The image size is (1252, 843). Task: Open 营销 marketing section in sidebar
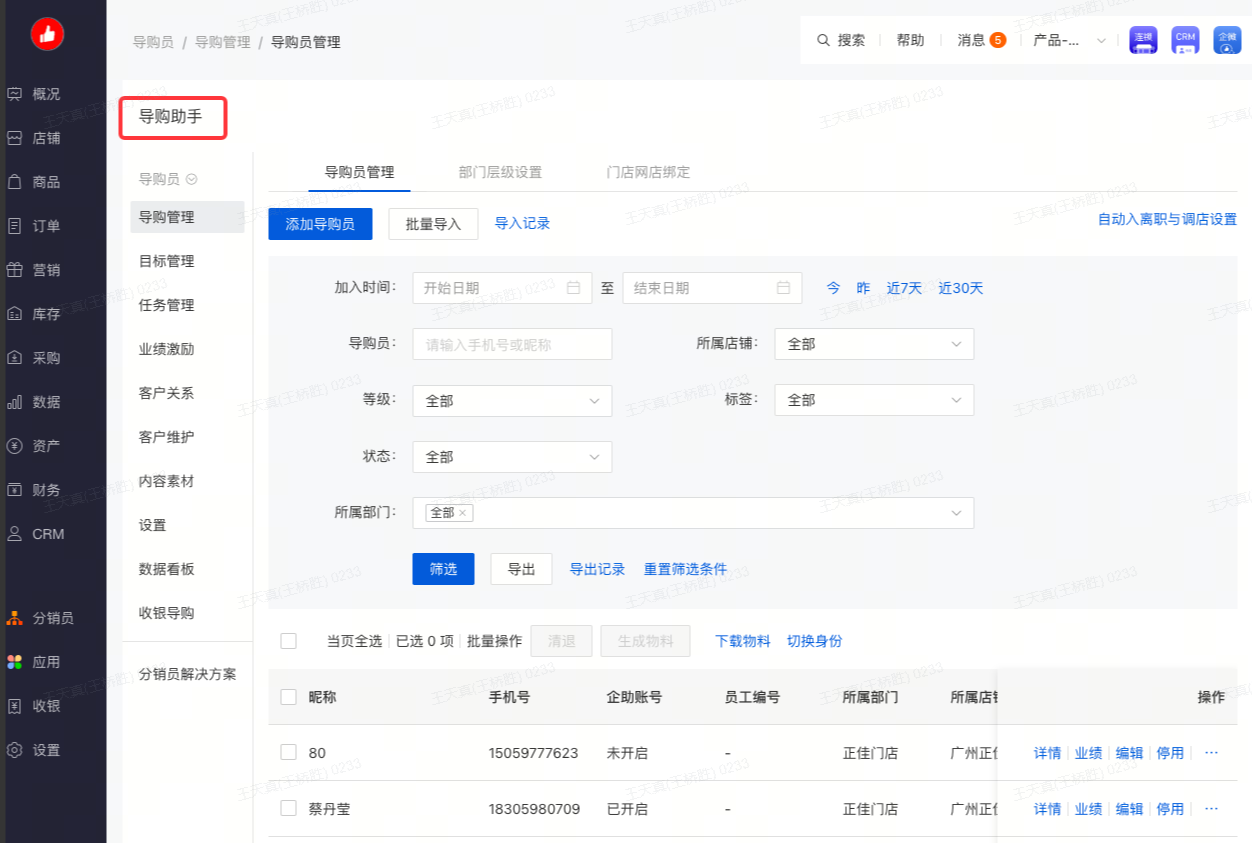point(34,270)
